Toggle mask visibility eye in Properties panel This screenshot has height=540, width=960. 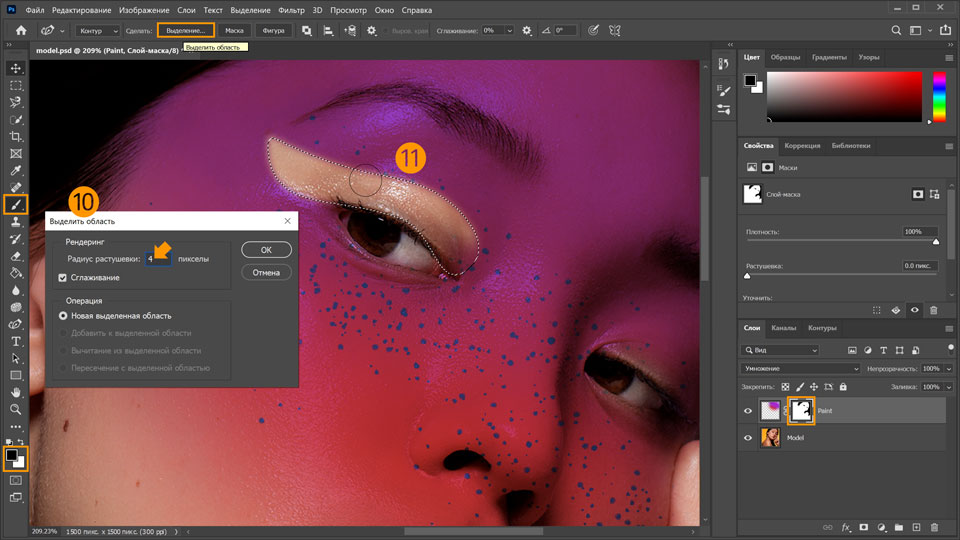tap(915, 310)
